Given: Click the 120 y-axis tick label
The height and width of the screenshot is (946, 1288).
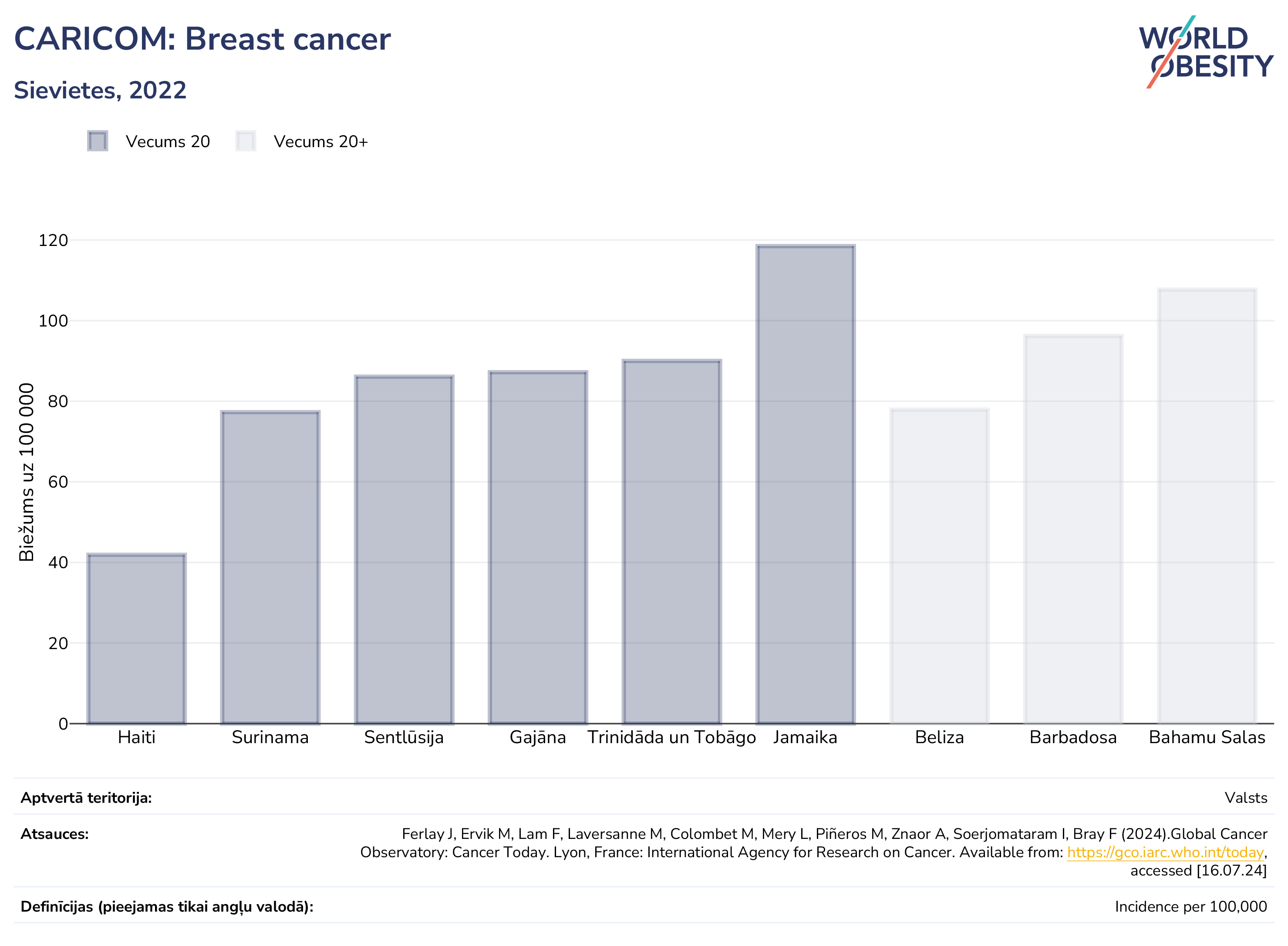Looking at the screenshot, I should (53, 240).
